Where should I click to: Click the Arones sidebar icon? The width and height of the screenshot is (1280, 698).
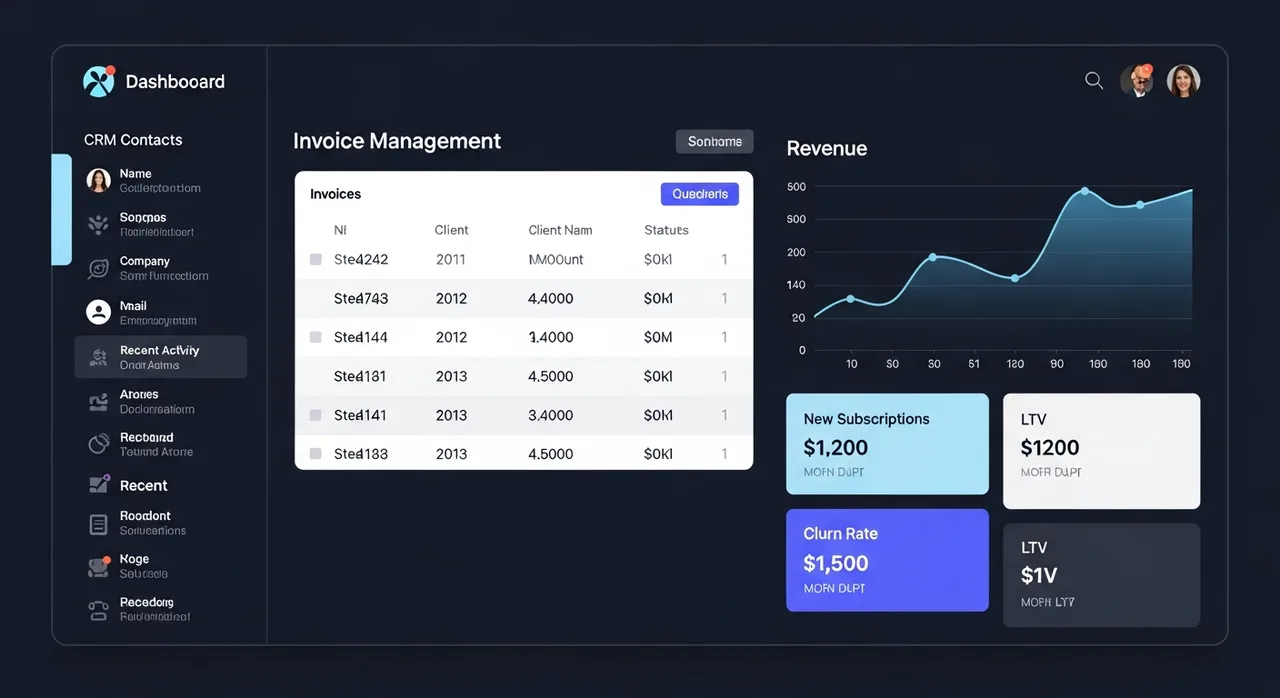click(98, 402)
